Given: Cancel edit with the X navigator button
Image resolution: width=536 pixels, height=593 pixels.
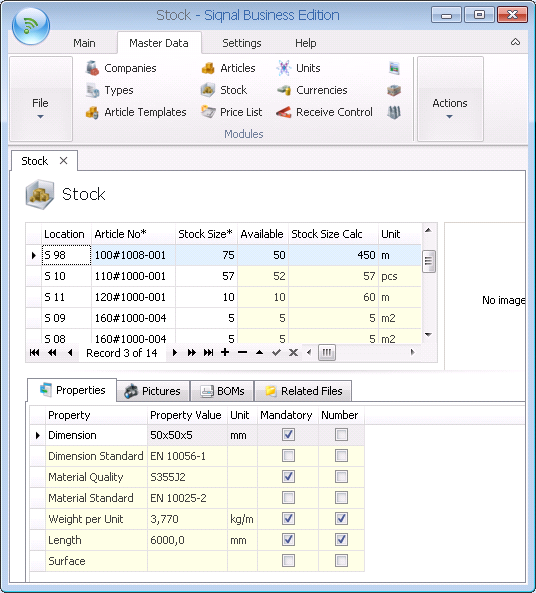Looking at the screenshot, I should 293,352.
